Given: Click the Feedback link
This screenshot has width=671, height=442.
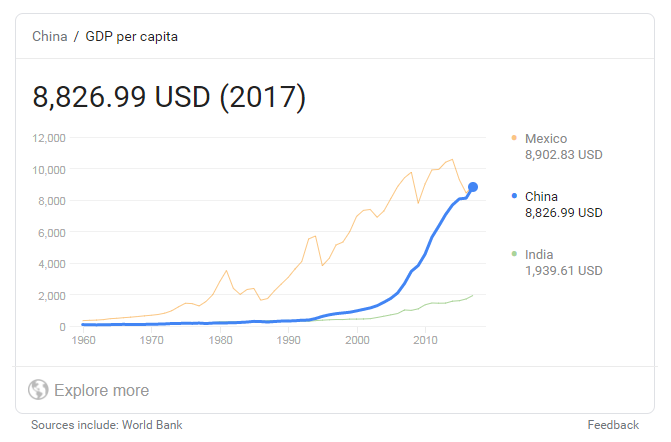Looking at the screenshot, I should point(613,425).
